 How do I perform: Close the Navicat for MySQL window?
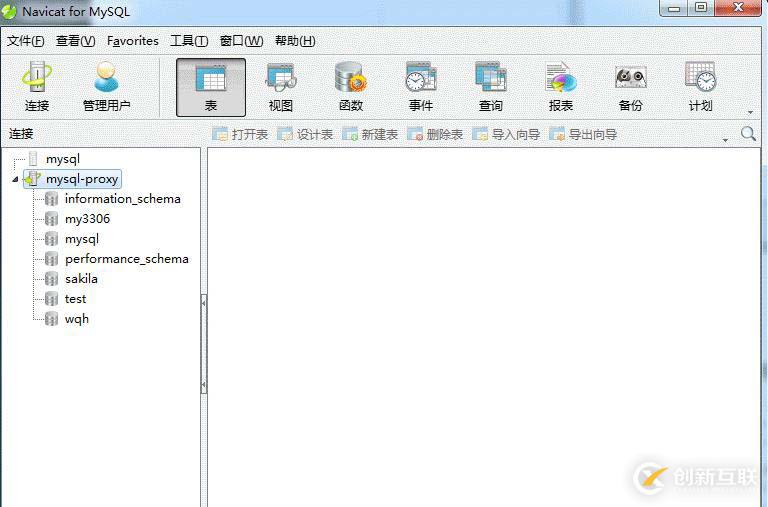pyautogui.click(x=738, y=8)
